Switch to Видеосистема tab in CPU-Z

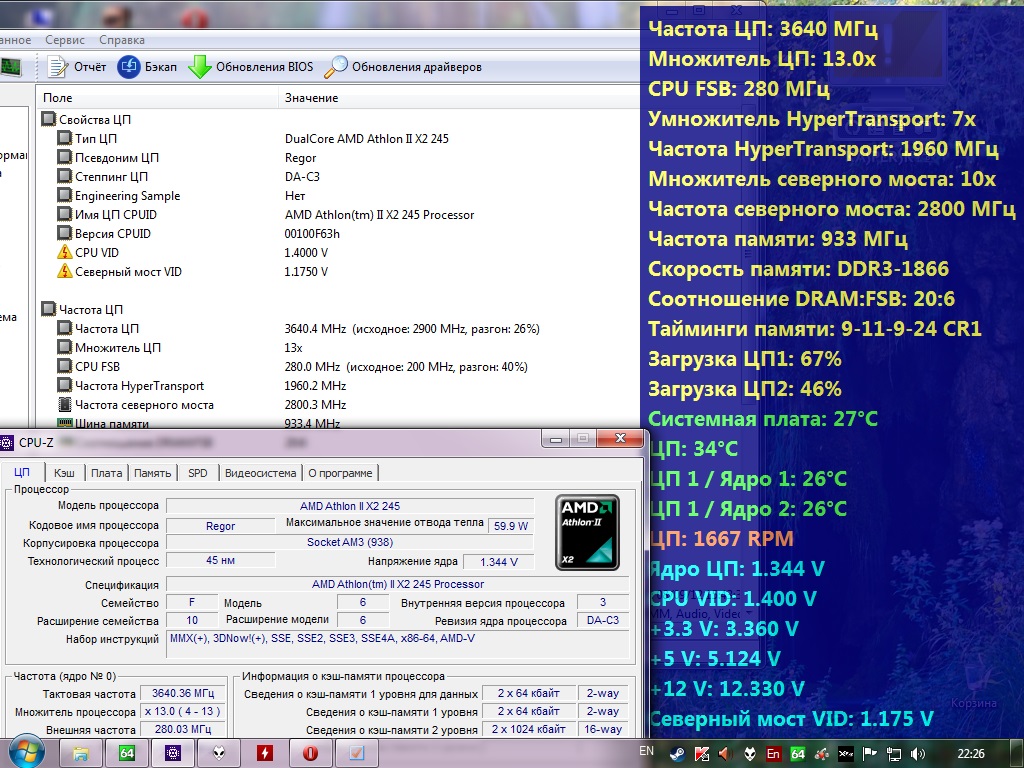261,473
